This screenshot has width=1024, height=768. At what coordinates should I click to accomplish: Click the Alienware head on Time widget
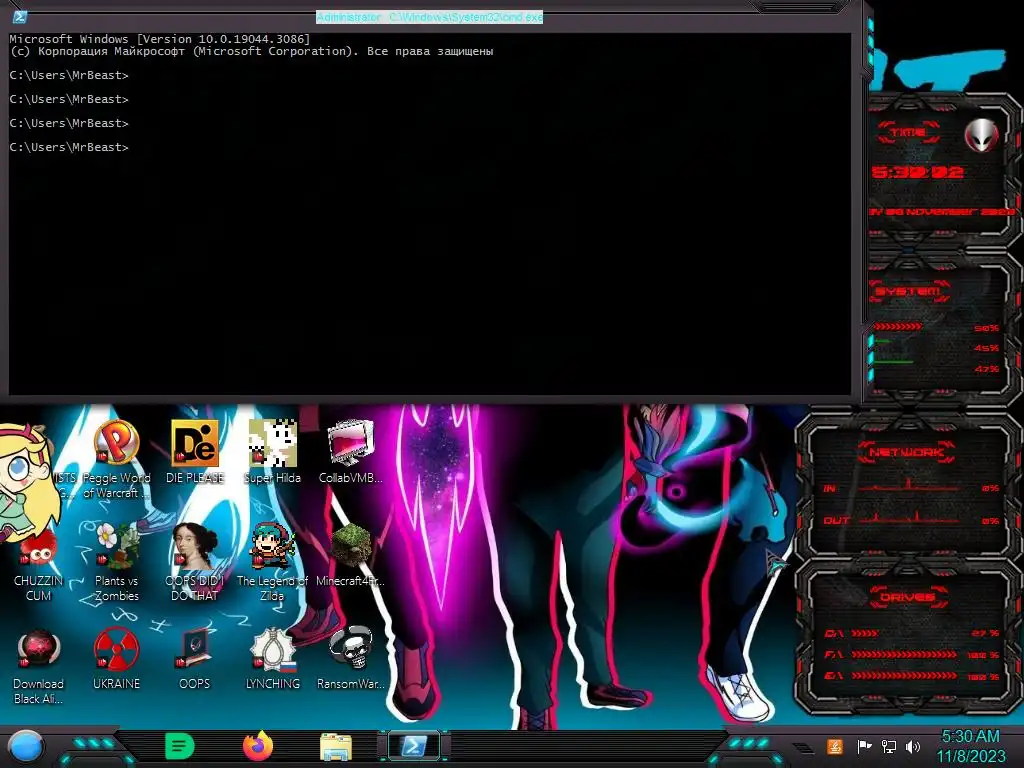[981, 135]
